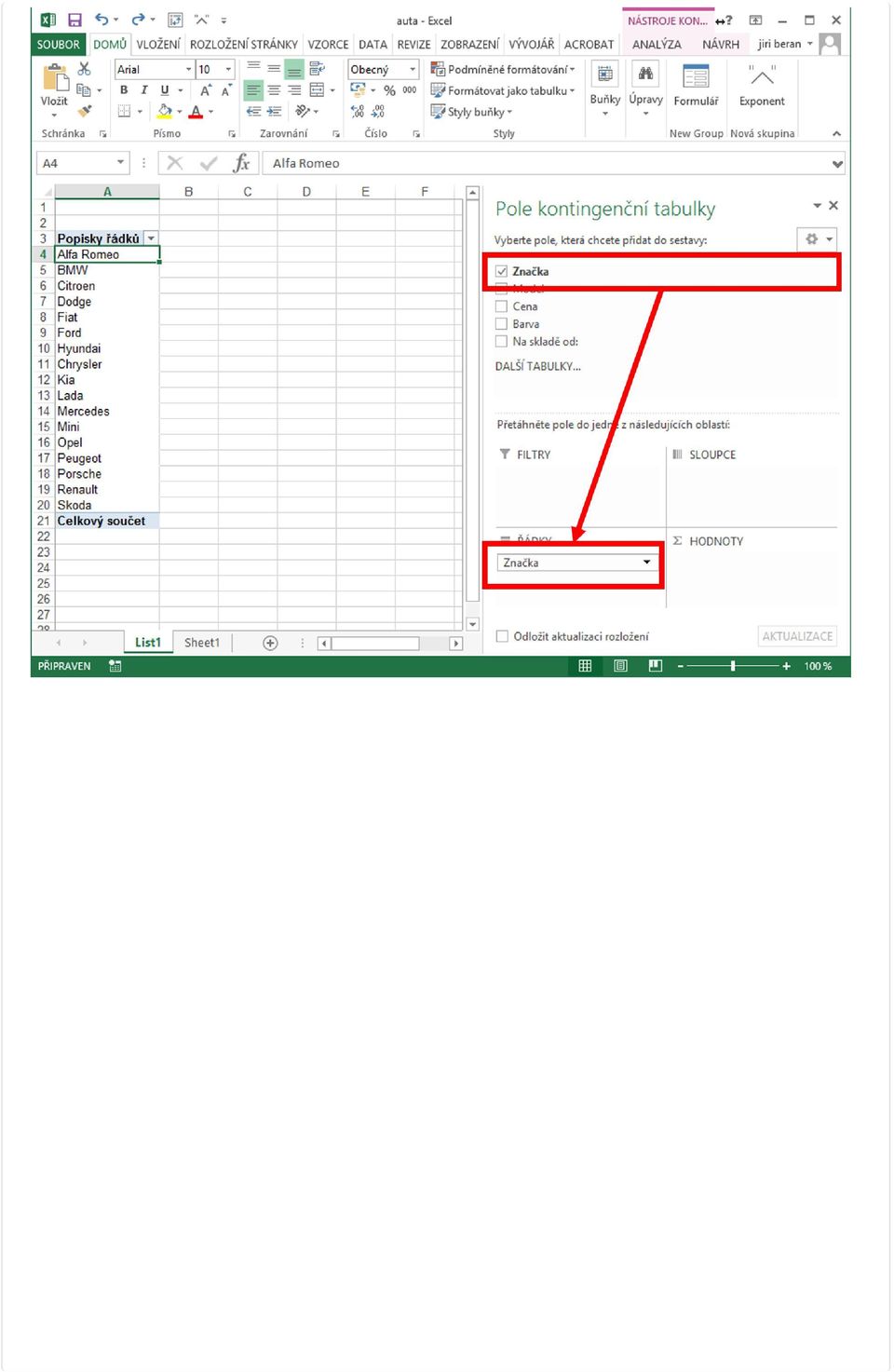Decrease indent
Screen dimensions: 894x1372
coord(253,111)
